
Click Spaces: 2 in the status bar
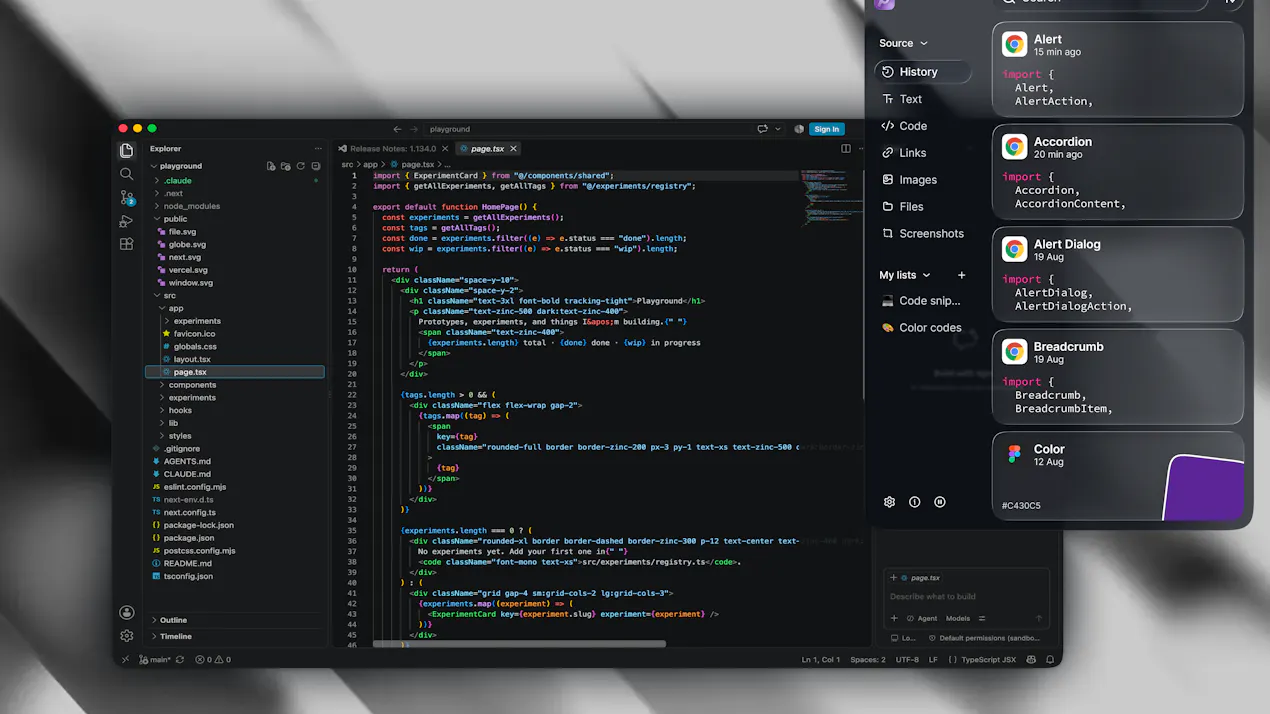click(x=868, y=660)
